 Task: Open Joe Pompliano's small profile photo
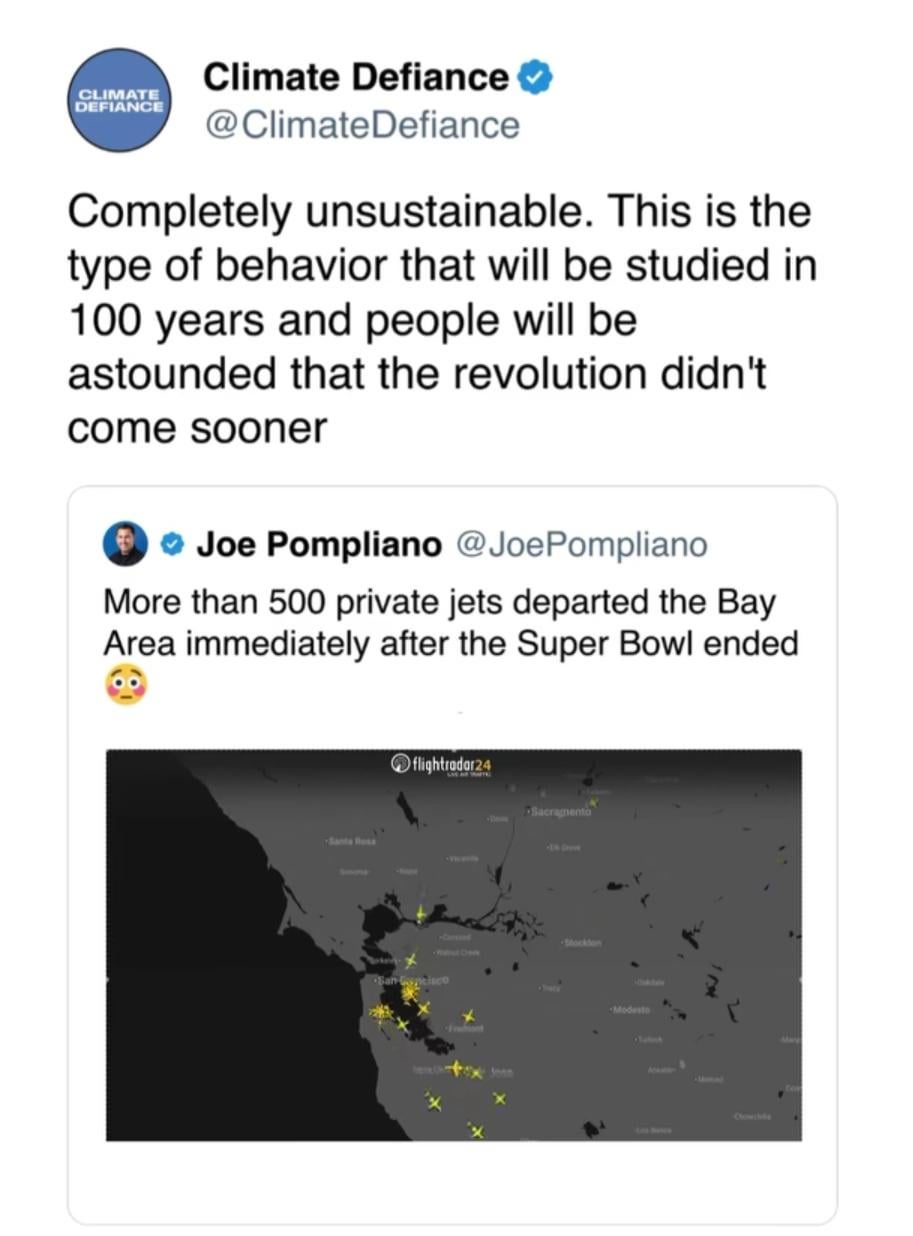click(125, 544)
